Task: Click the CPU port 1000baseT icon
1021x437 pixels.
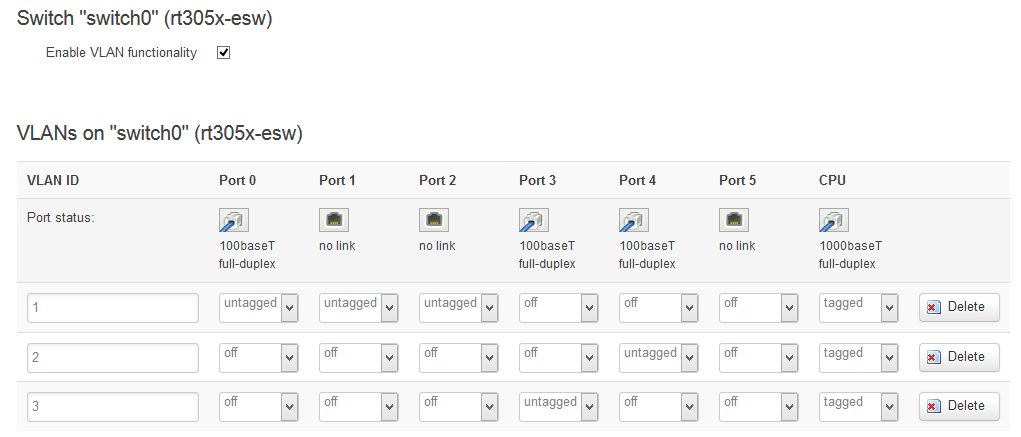Action: 834,220
